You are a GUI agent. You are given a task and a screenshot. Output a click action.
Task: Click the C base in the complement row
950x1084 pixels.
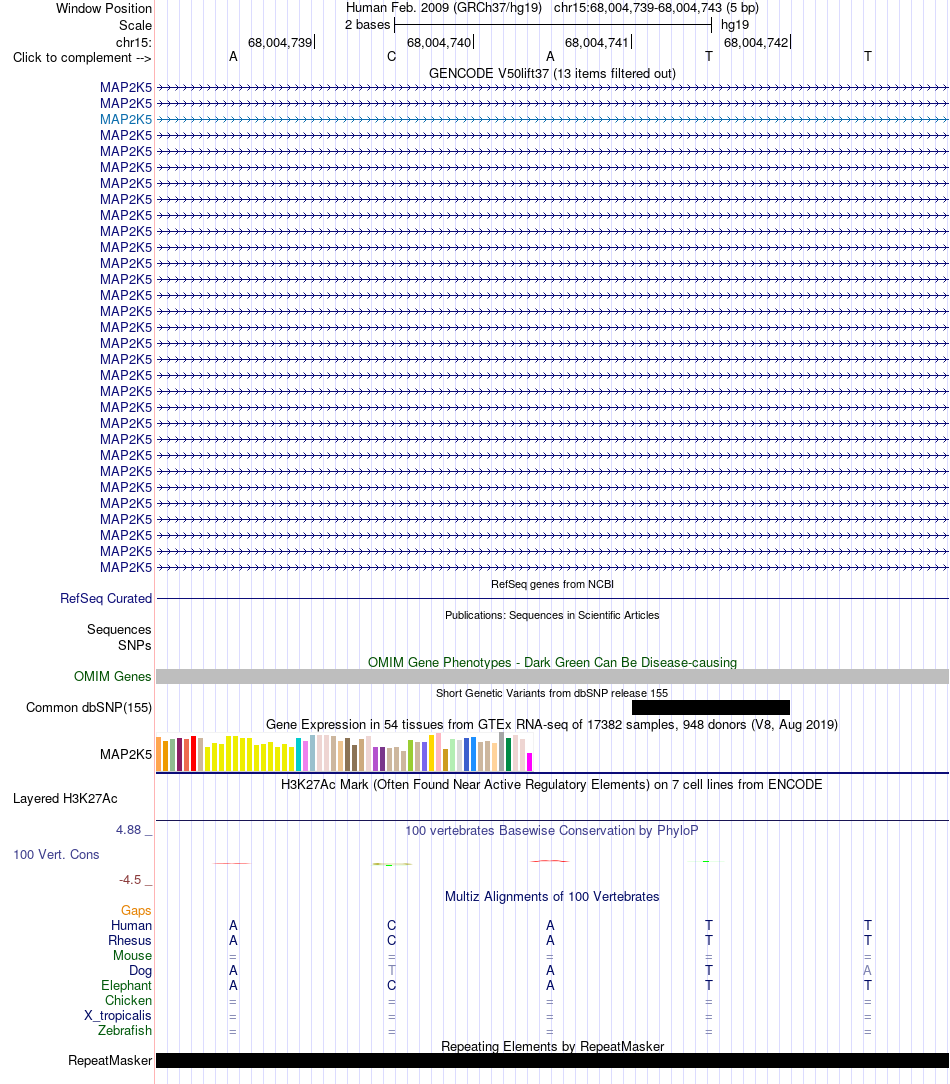tap(391, 57)
